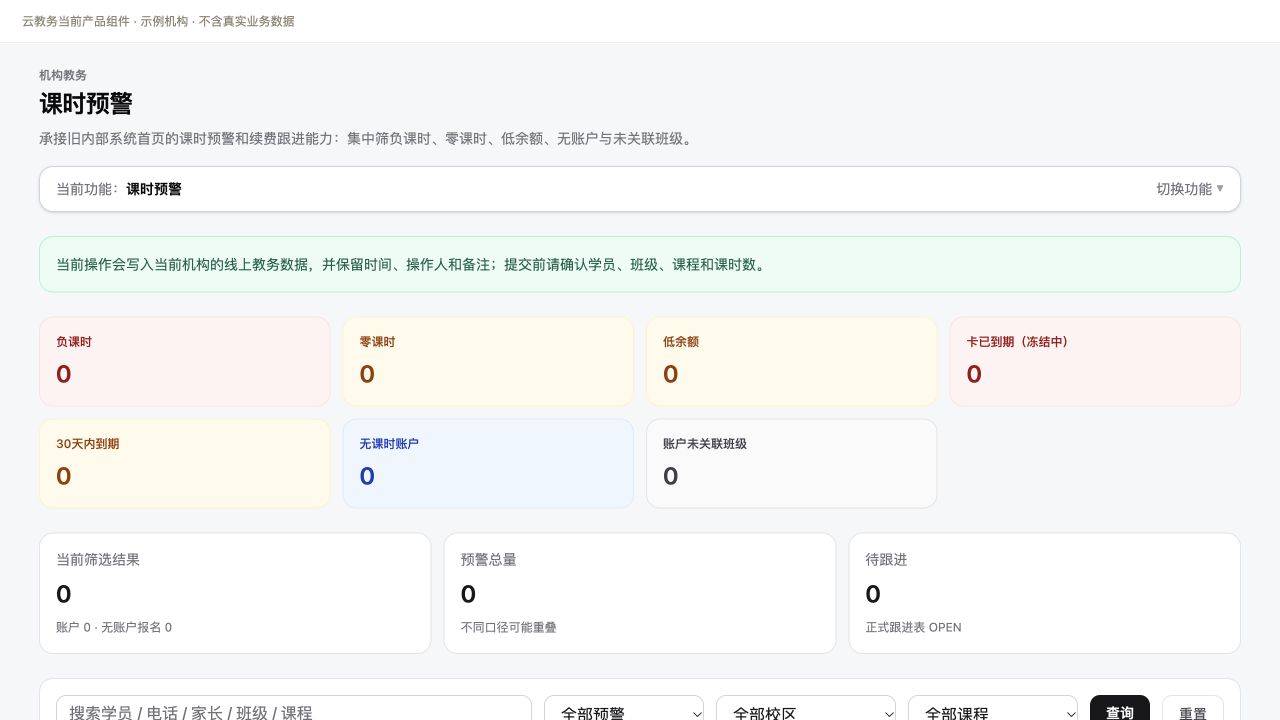Click the 当前筛选结果 summary card
The image size is (1280, 720).
click(x=235, y=593)
